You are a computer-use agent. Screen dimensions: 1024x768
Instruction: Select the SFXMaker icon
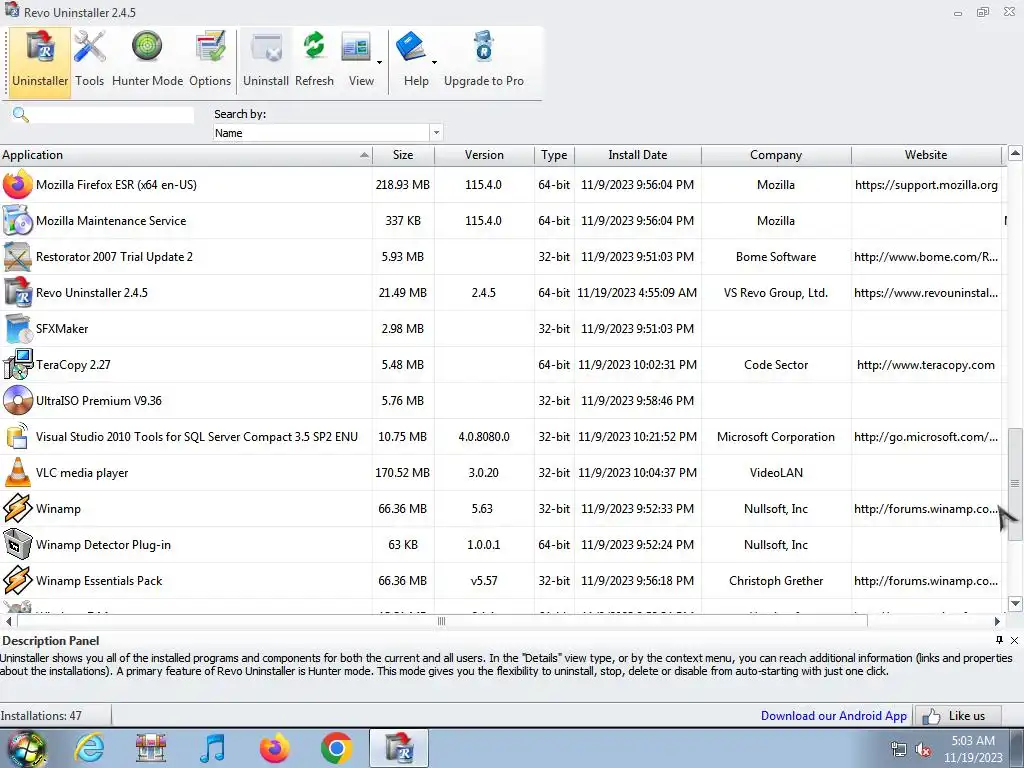tap(18, 328)
